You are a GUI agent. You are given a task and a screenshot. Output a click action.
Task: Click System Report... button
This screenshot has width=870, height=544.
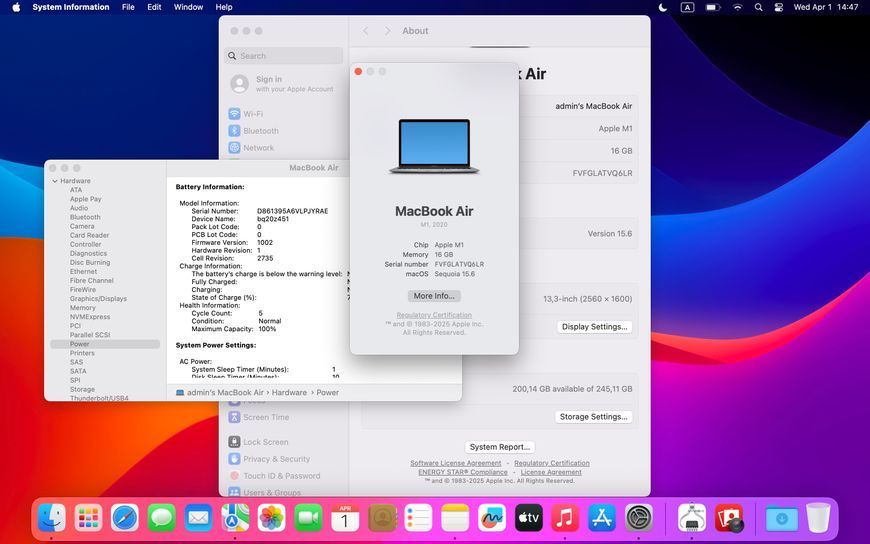click(x=499, y=447)
